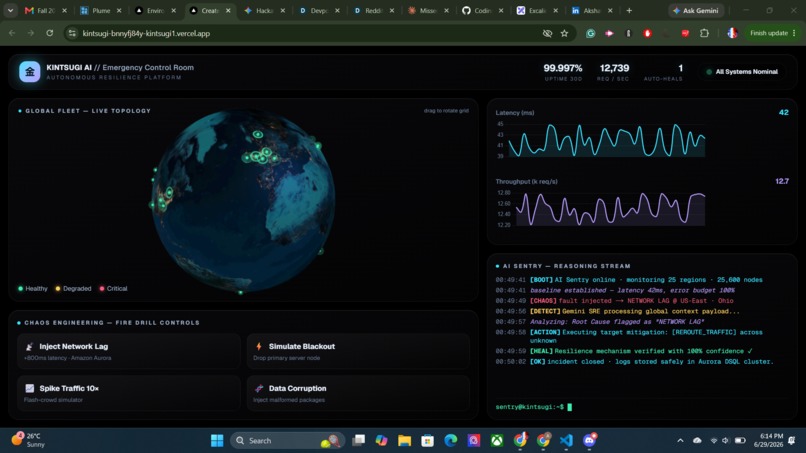Reload the page
Viewport: 806px width, 453px height.
point(49,33)
